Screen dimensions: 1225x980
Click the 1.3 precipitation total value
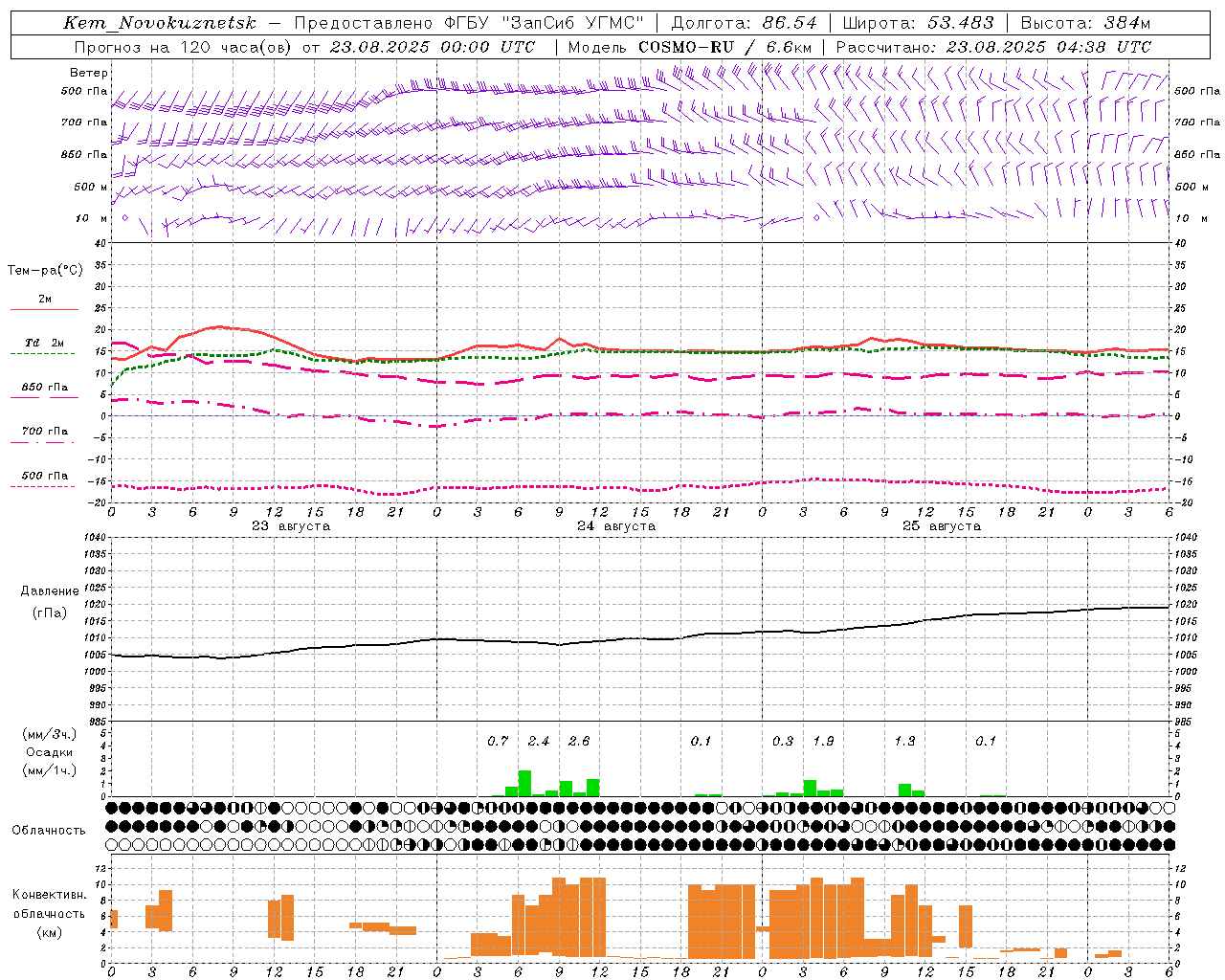coord(904,741)
